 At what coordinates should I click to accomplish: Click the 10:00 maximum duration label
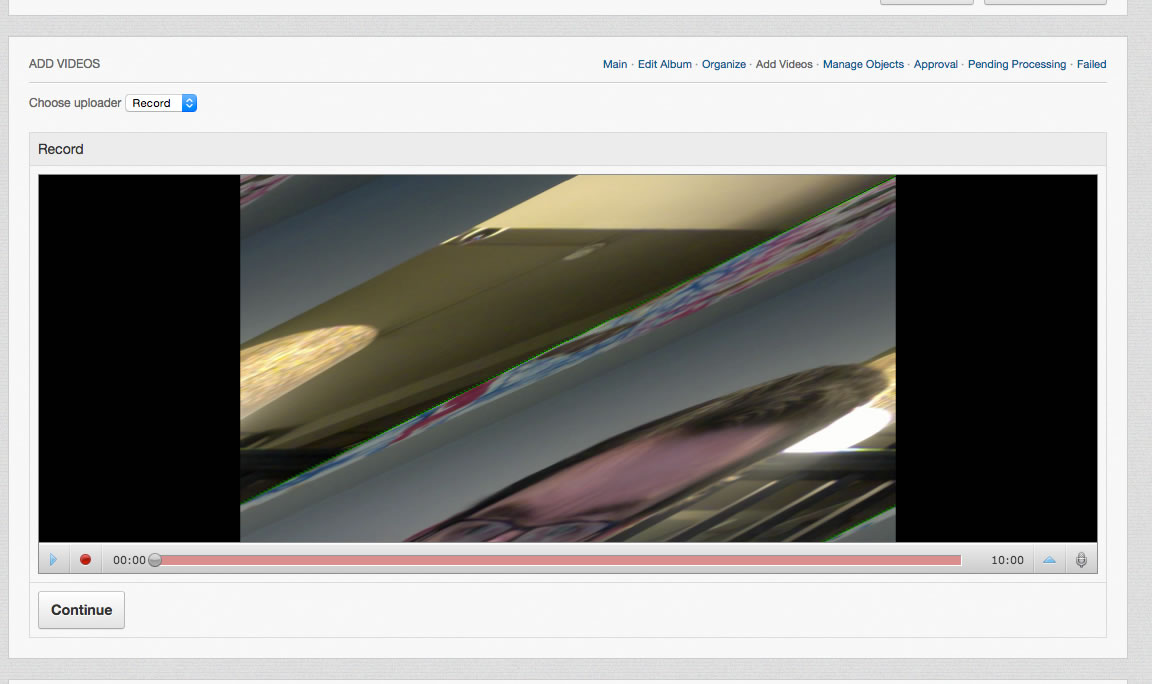(1007, 560)
